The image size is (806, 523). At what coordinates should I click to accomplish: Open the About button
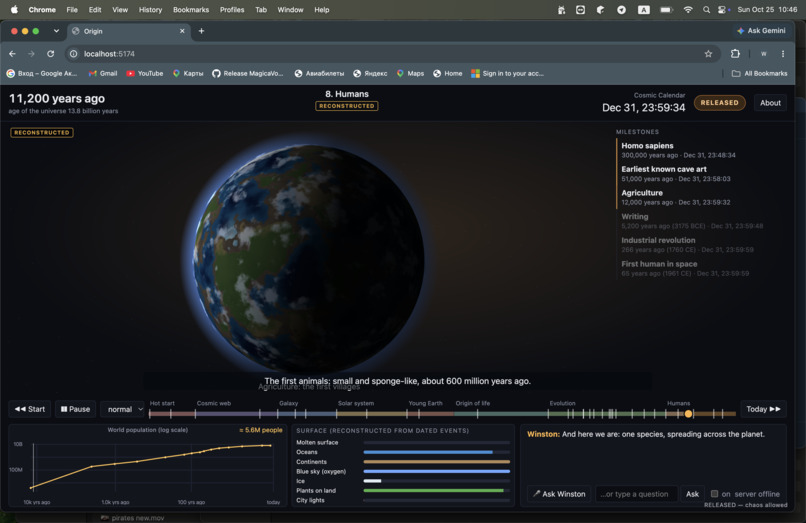770,103
